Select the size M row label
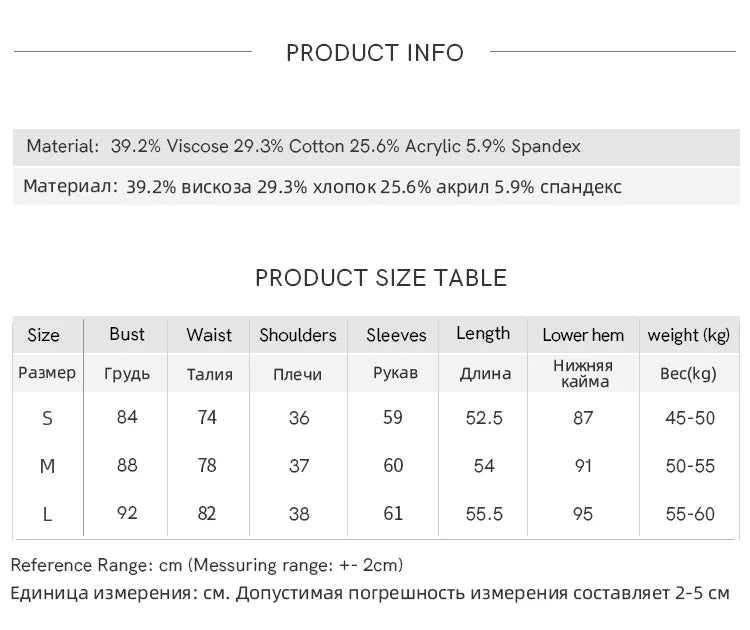This screenshot has width=750, height=630. 47,466
